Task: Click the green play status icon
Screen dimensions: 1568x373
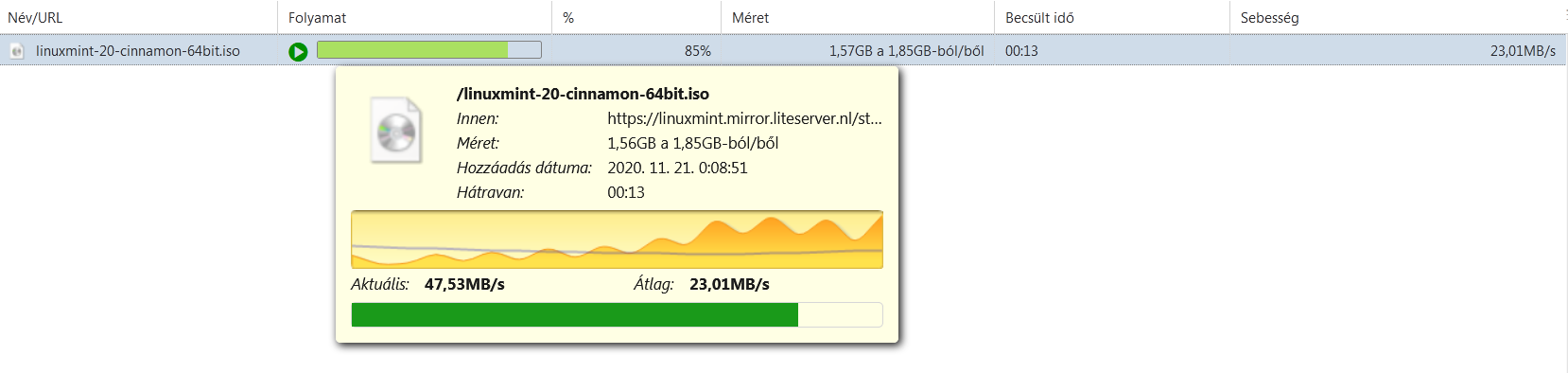Action: pyautogui.click(x=298, y=51)
